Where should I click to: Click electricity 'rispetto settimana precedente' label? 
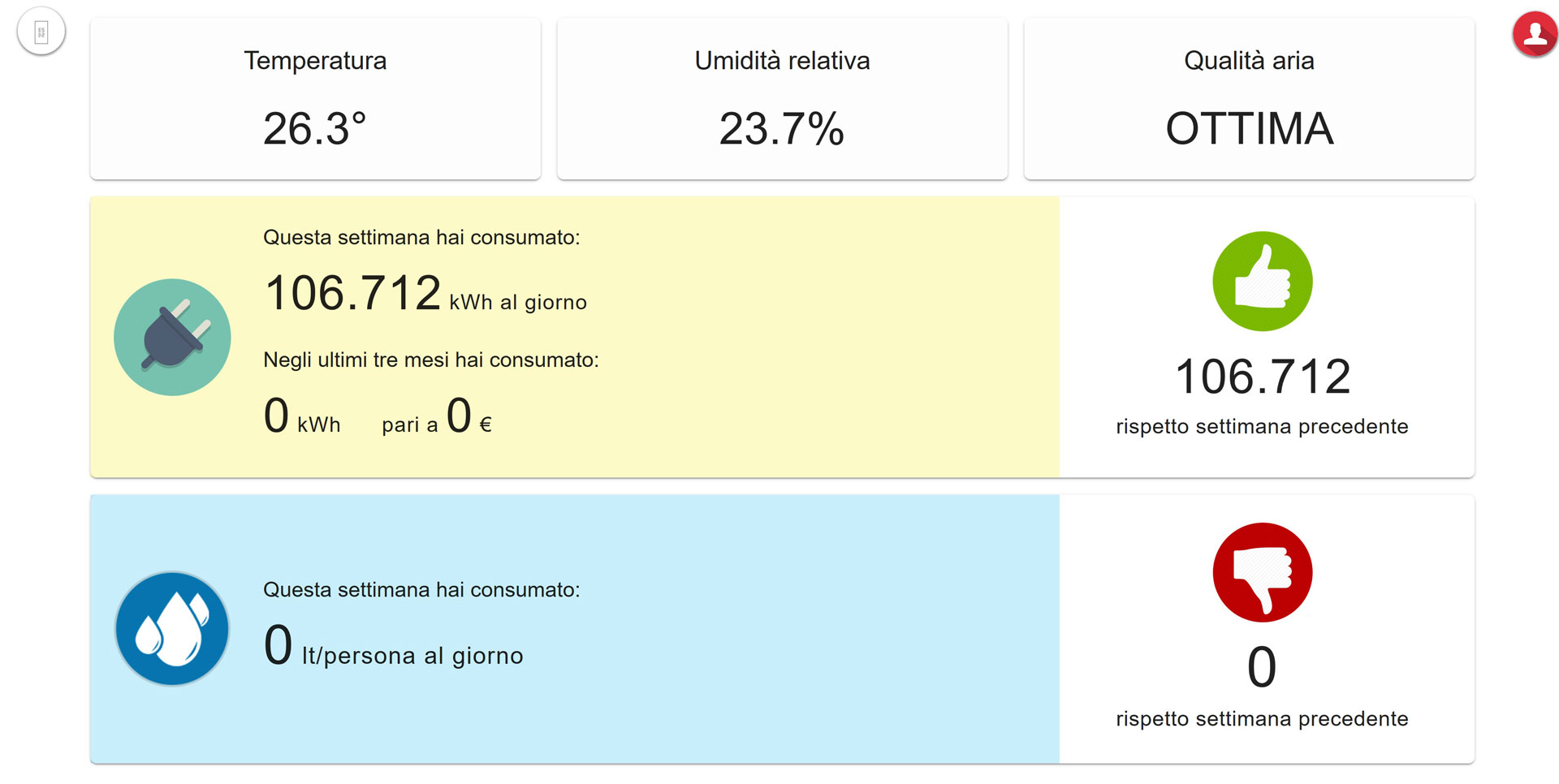(1262, 427)
